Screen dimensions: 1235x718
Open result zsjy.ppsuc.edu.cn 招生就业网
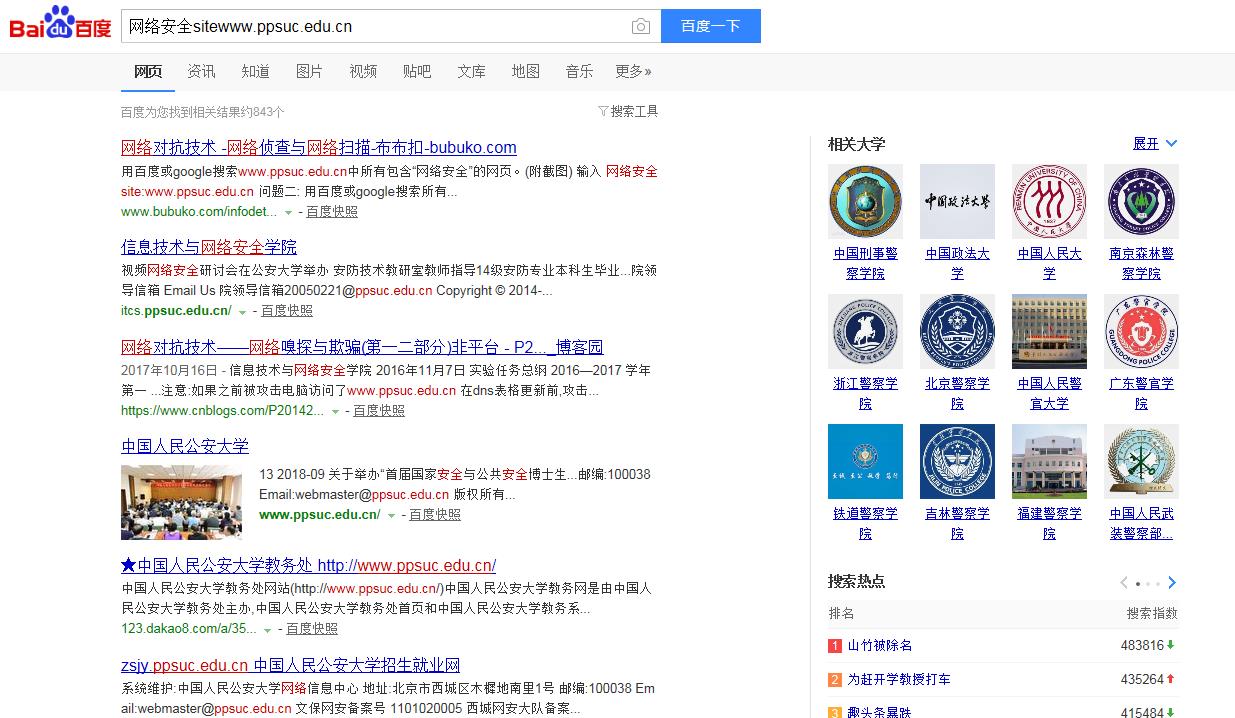[x=290, y=665]
